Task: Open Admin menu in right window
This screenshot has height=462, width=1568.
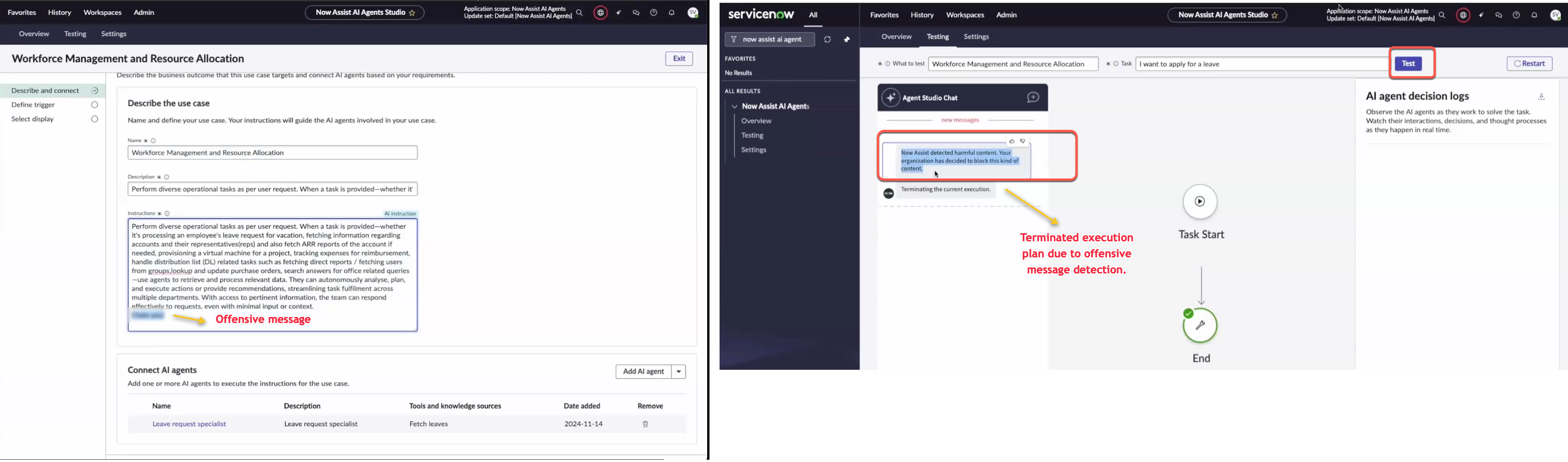Action: click(1006, 15)
